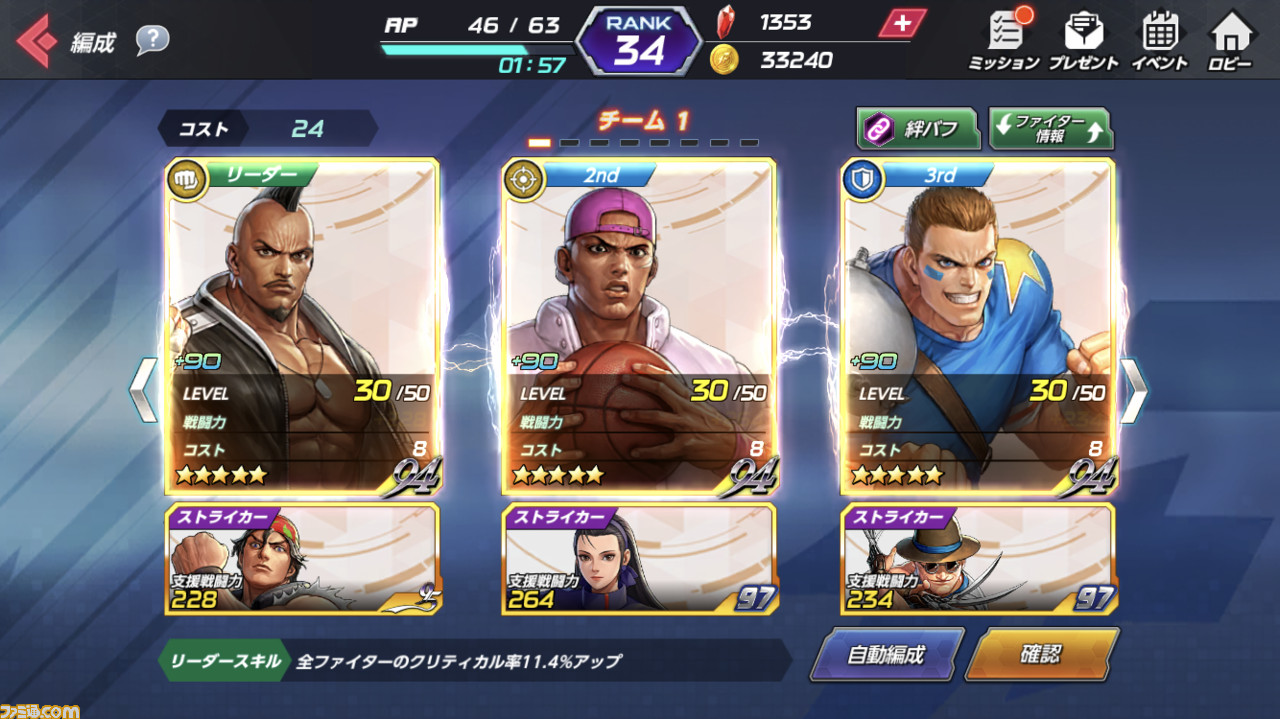Image resolution: width=1280 pixels, height=719 pixels.
Task: Select the leader fighter card with mohawk
Action: pos(302,327)
